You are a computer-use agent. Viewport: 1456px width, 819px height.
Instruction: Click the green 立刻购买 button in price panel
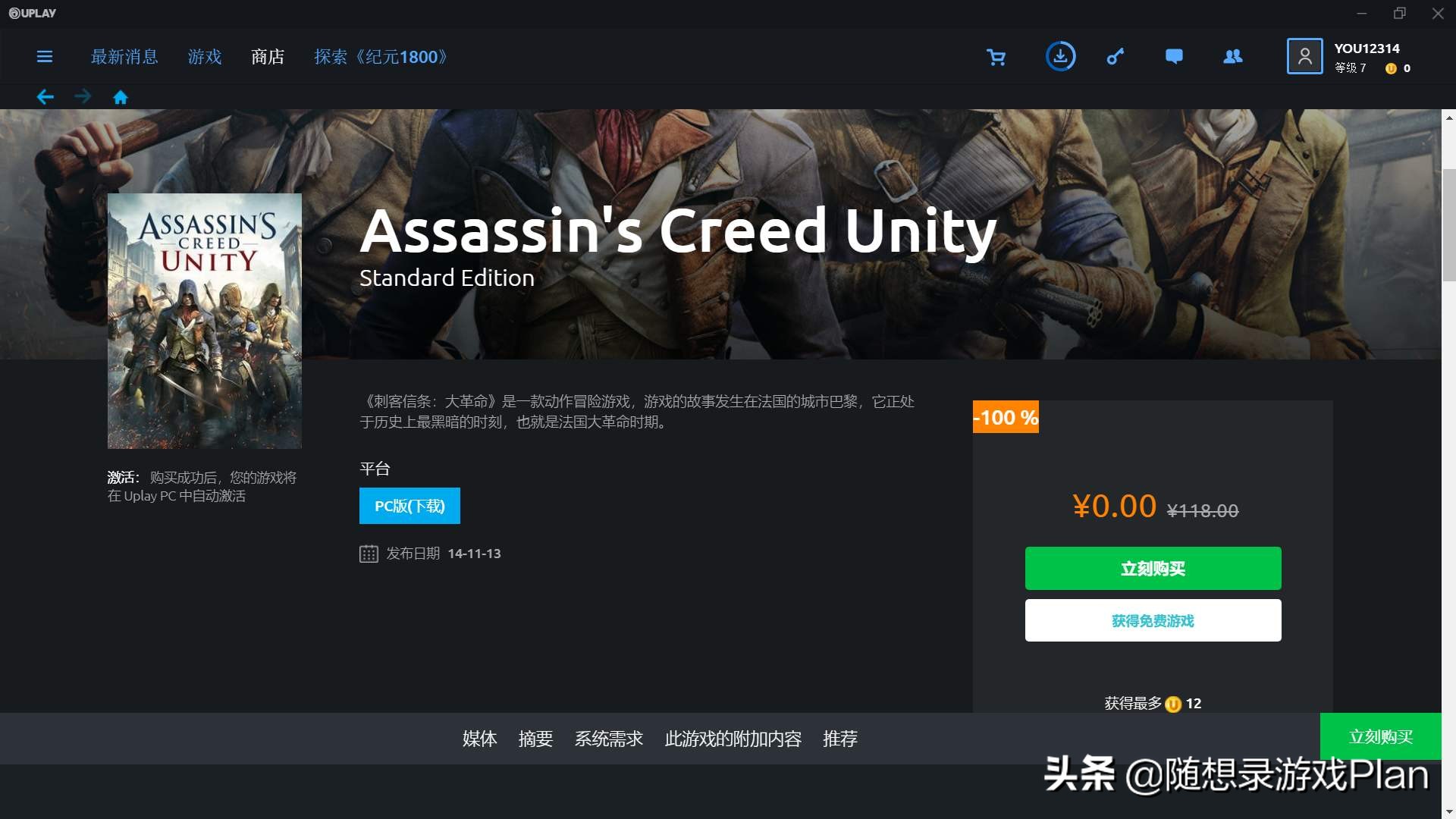pyautogui.click(x=1153, y=568)
